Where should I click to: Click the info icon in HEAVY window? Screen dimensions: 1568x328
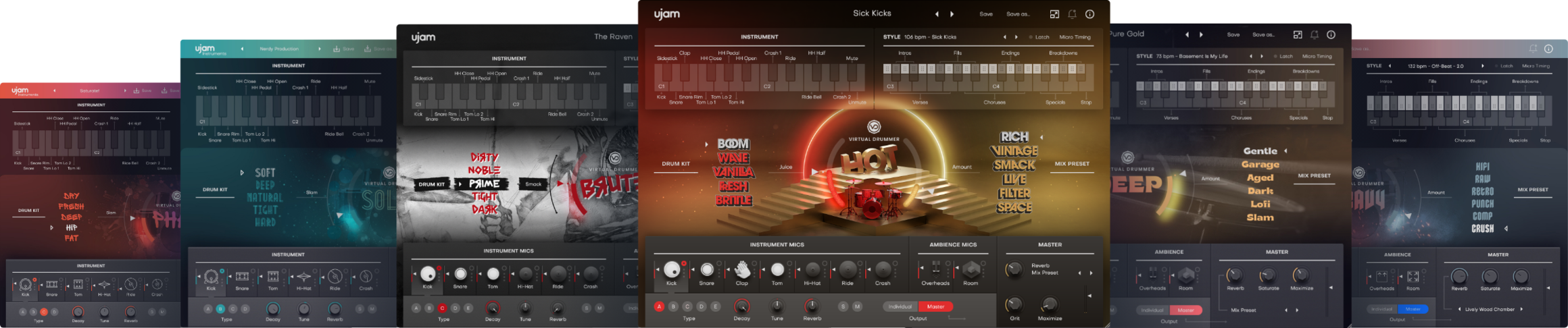pos(1548,49)
